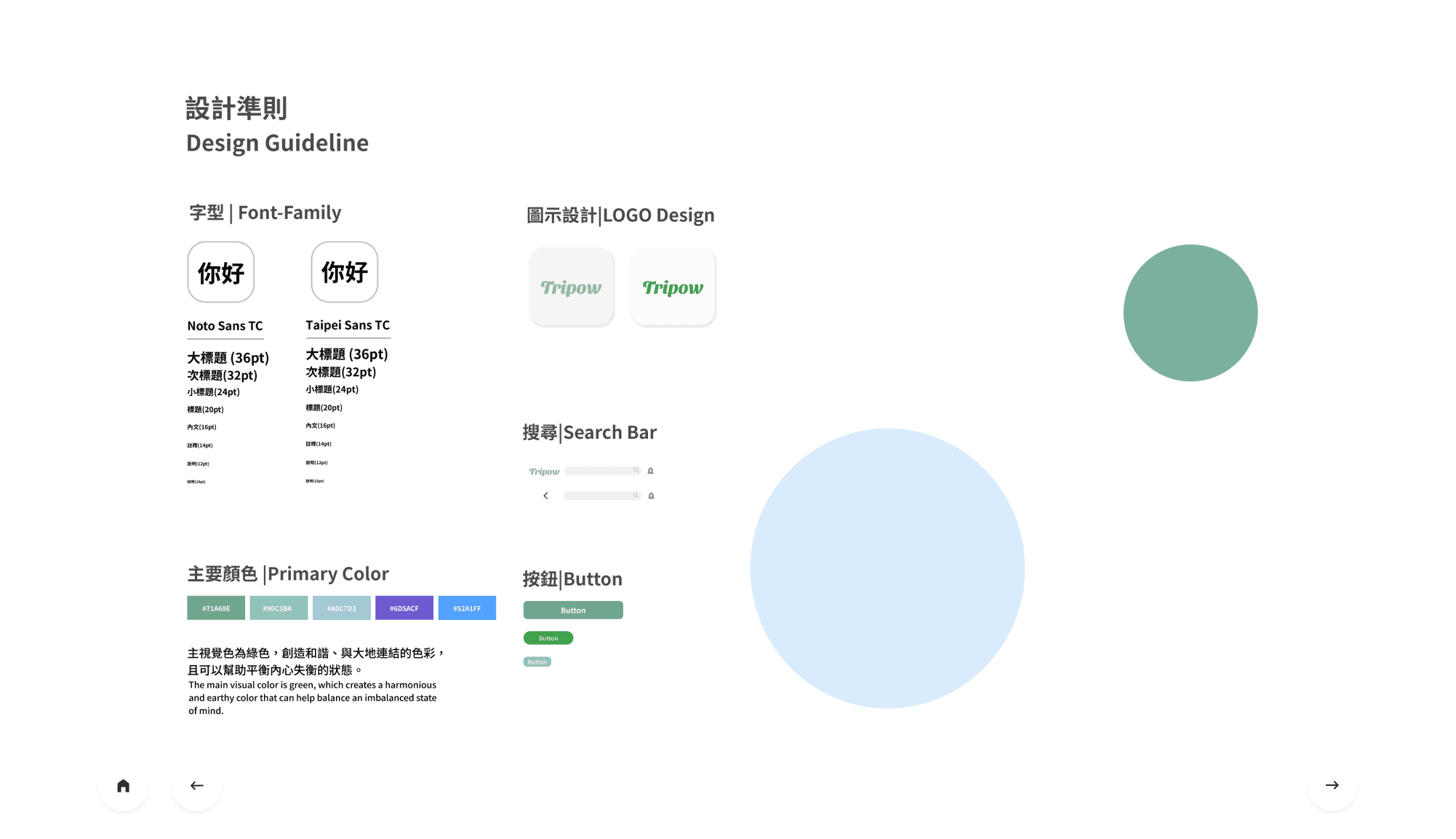Click the 主要顏色 |Primary Color heading
The image size is (1456, 839).
(288, 574)
